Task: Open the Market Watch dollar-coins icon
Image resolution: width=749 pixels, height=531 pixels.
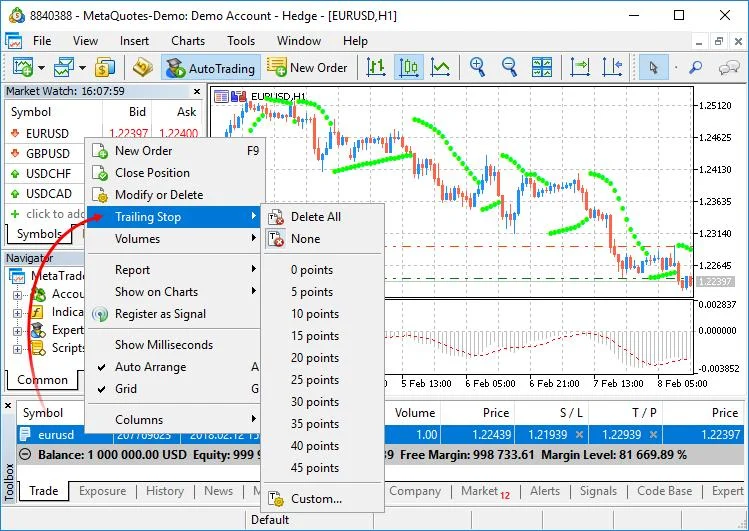Action: [x=104, y=67]
